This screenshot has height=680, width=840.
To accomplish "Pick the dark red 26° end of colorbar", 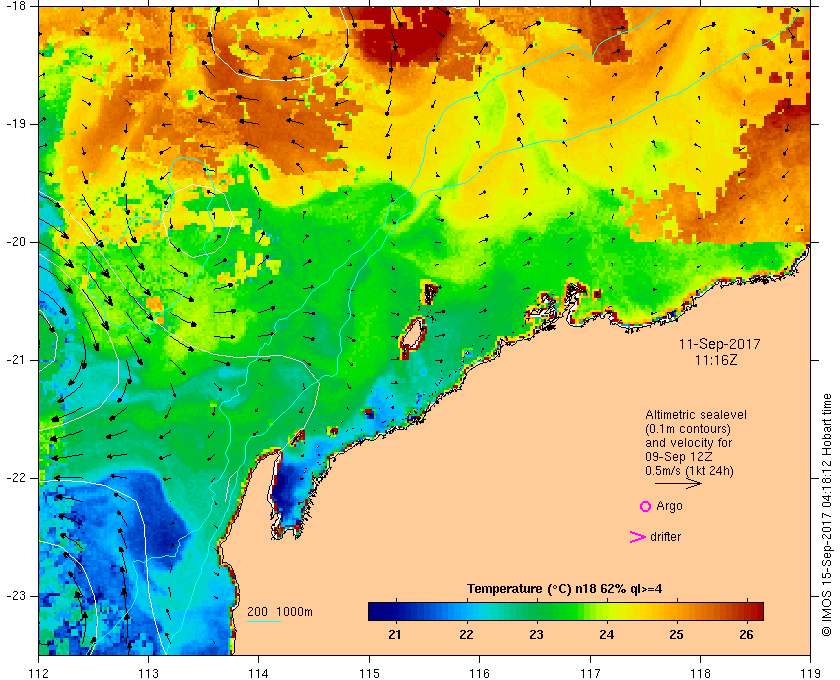I will point(756,611).
